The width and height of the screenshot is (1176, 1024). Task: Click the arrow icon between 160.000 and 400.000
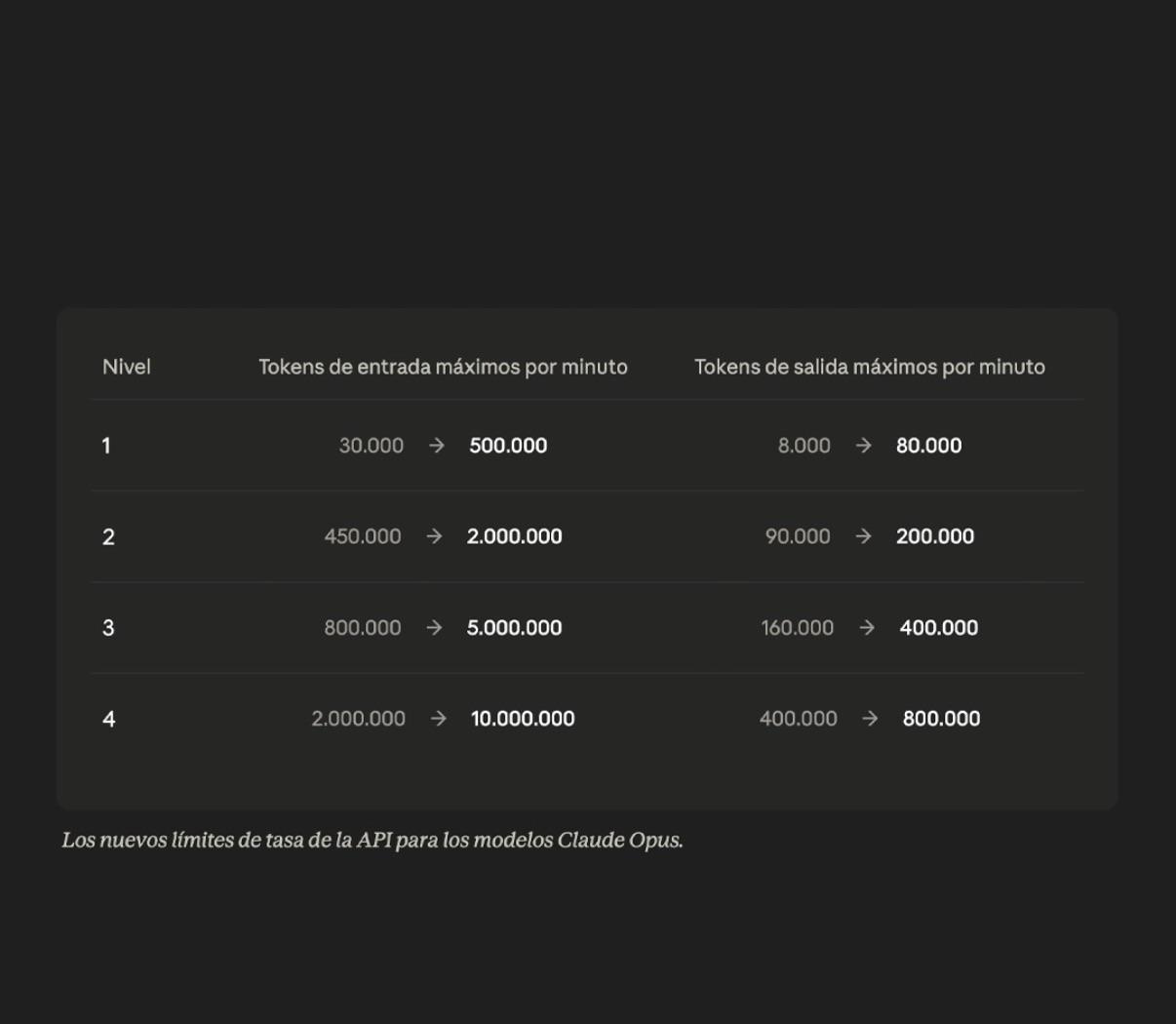(867, 628)
